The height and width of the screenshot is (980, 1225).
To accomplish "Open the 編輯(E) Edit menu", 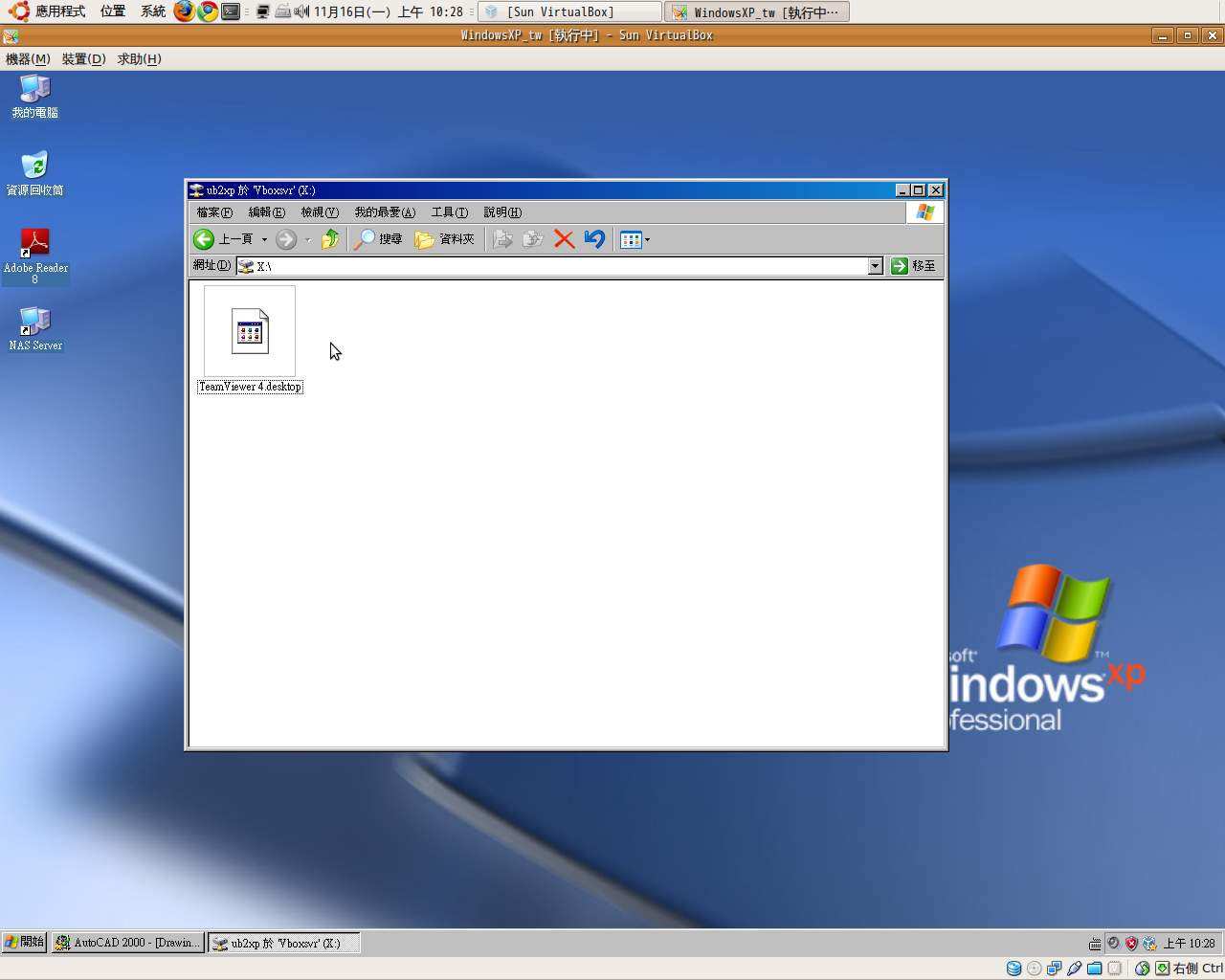I will click(267, 212).
